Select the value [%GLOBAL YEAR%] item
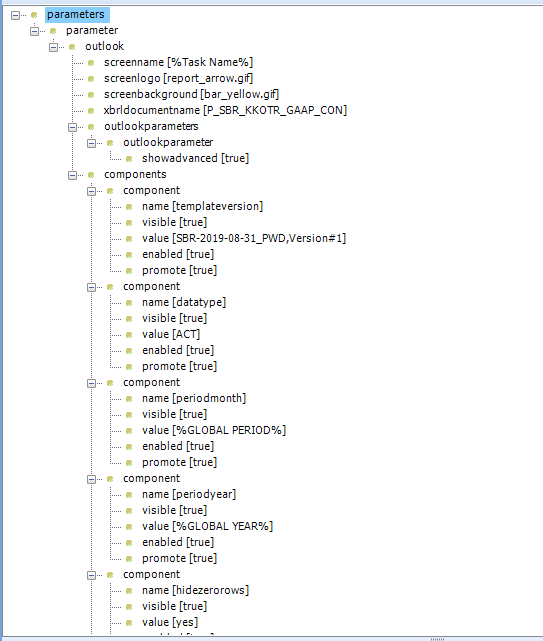Screen dimensions: 543x641 207,527
